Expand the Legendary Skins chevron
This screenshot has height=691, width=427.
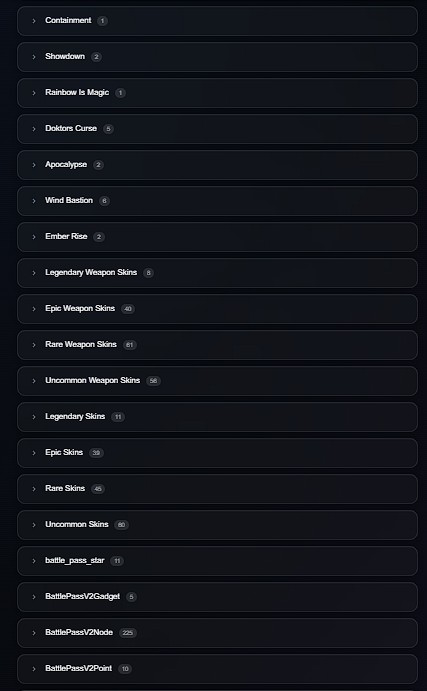[34, 417]
